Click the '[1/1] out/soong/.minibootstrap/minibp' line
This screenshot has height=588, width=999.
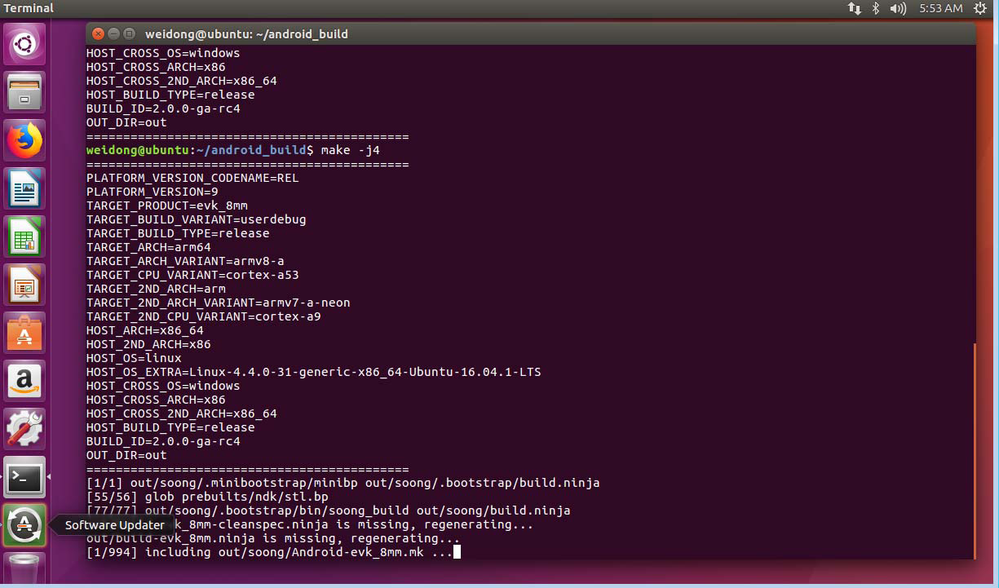343,483
